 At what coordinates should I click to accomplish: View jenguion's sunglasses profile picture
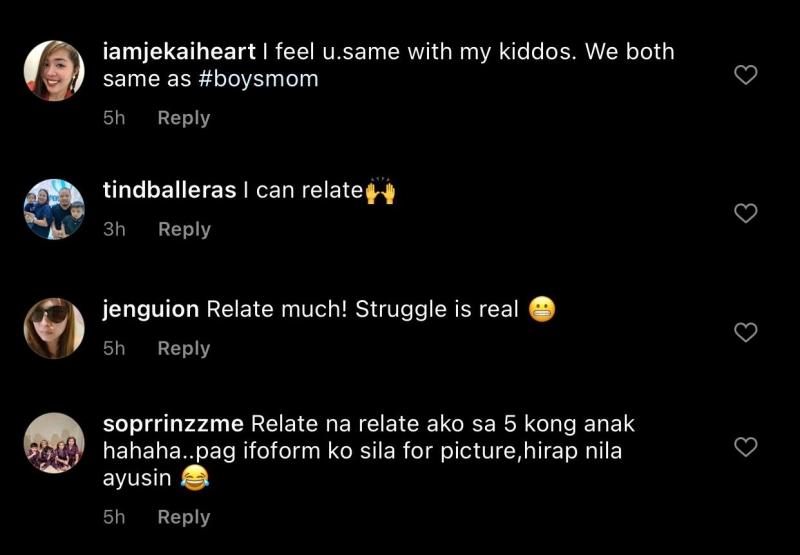[x=54, y=328]
